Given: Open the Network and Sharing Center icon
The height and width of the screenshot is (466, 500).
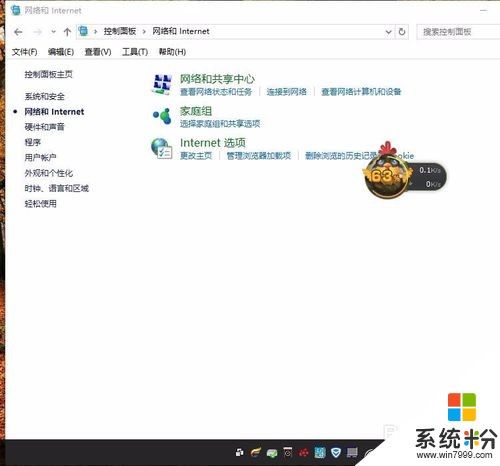Looking at the screenshot, I should tap(162, 84).
